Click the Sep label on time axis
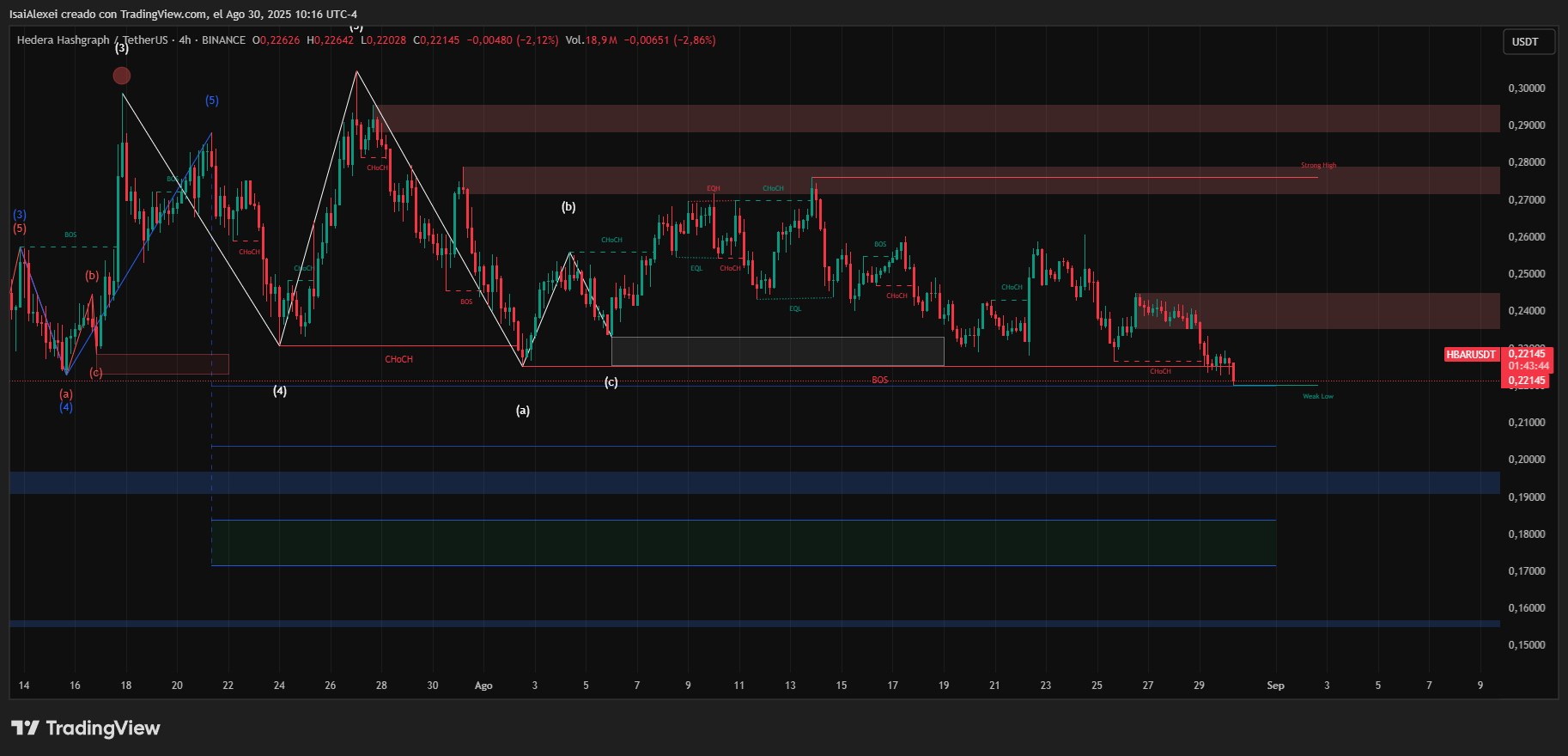 click(1275, 686)
